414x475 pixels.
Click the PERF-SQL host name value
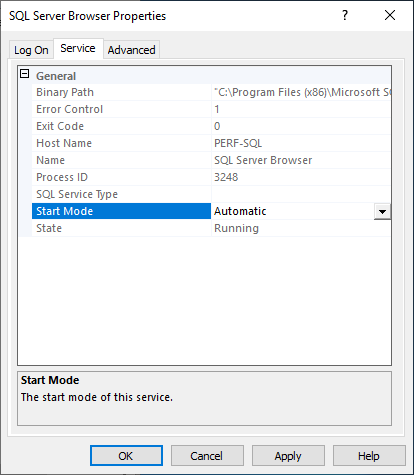click(238, 143)
